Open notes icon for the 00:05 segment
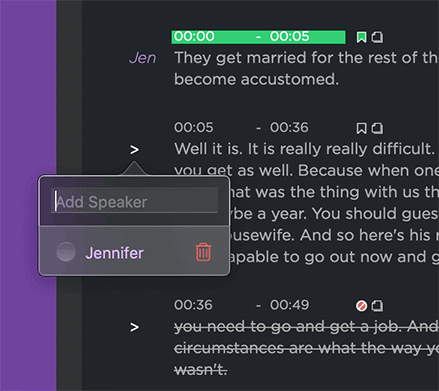439x391 pixels. [x=377, y=128]
